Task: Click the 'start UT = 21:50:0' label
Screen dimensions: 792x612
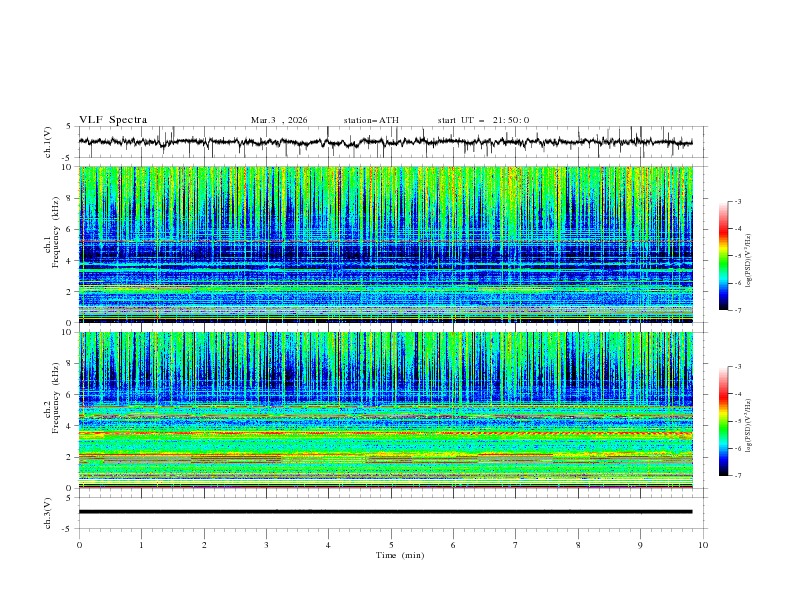Action: click(x=483, y=120)
